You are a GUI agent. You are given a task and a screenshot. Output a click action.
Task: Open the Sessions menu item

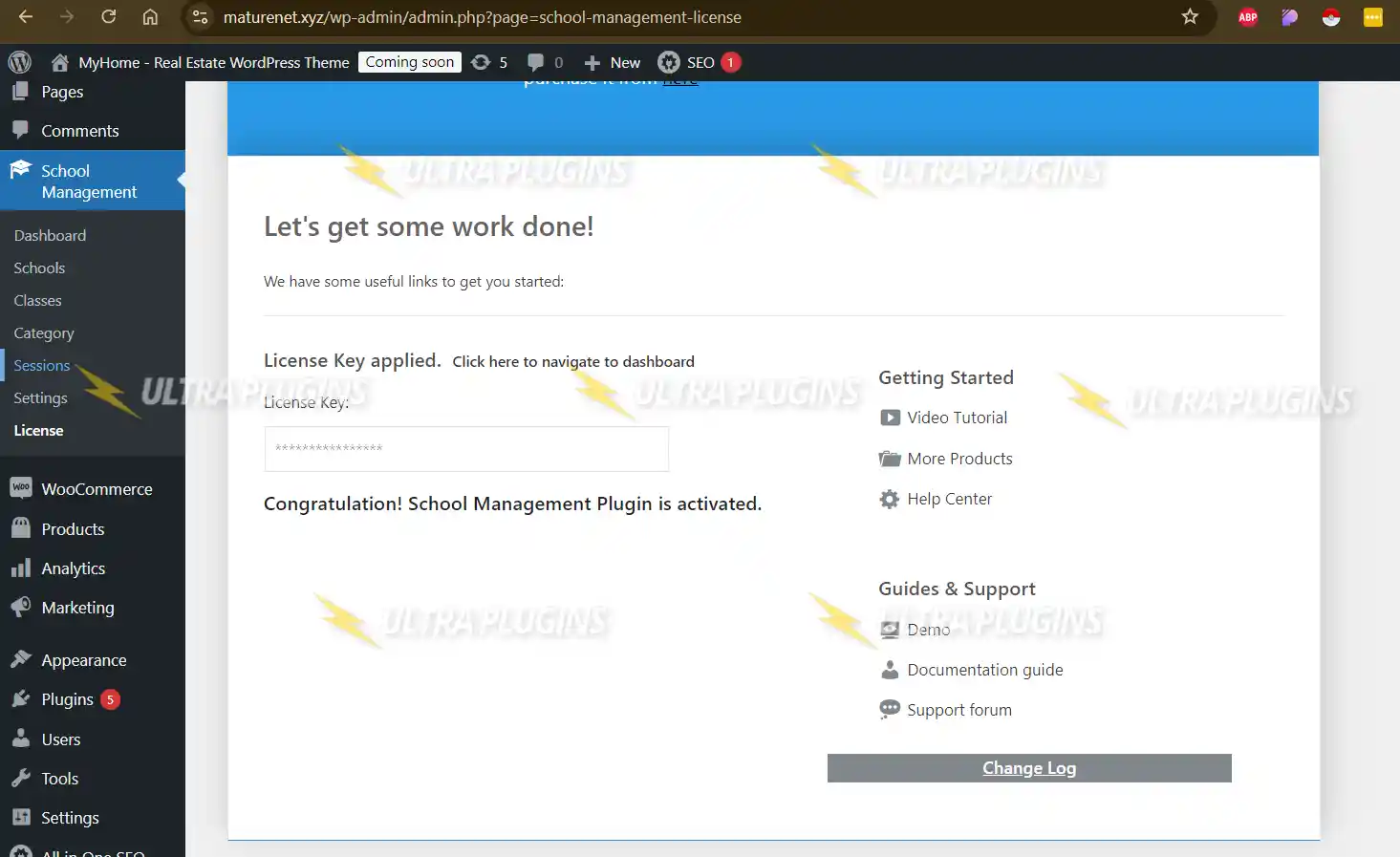[x=42, y=365]
